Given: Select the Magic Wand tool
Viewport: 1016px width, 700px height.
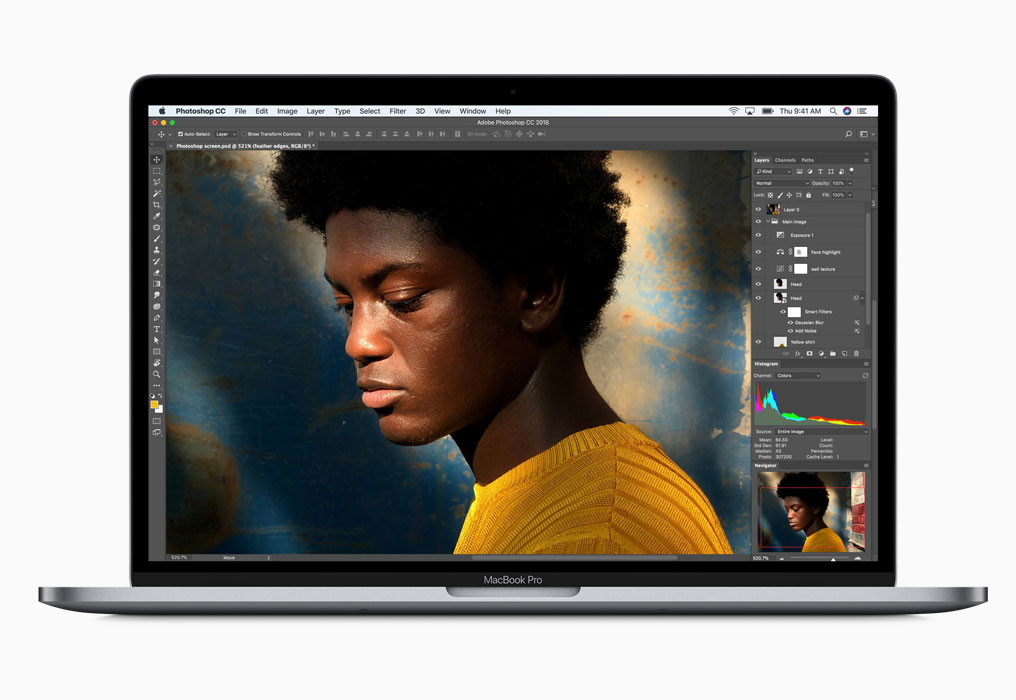Looking at the screenshot, I should tap(156, 193).
